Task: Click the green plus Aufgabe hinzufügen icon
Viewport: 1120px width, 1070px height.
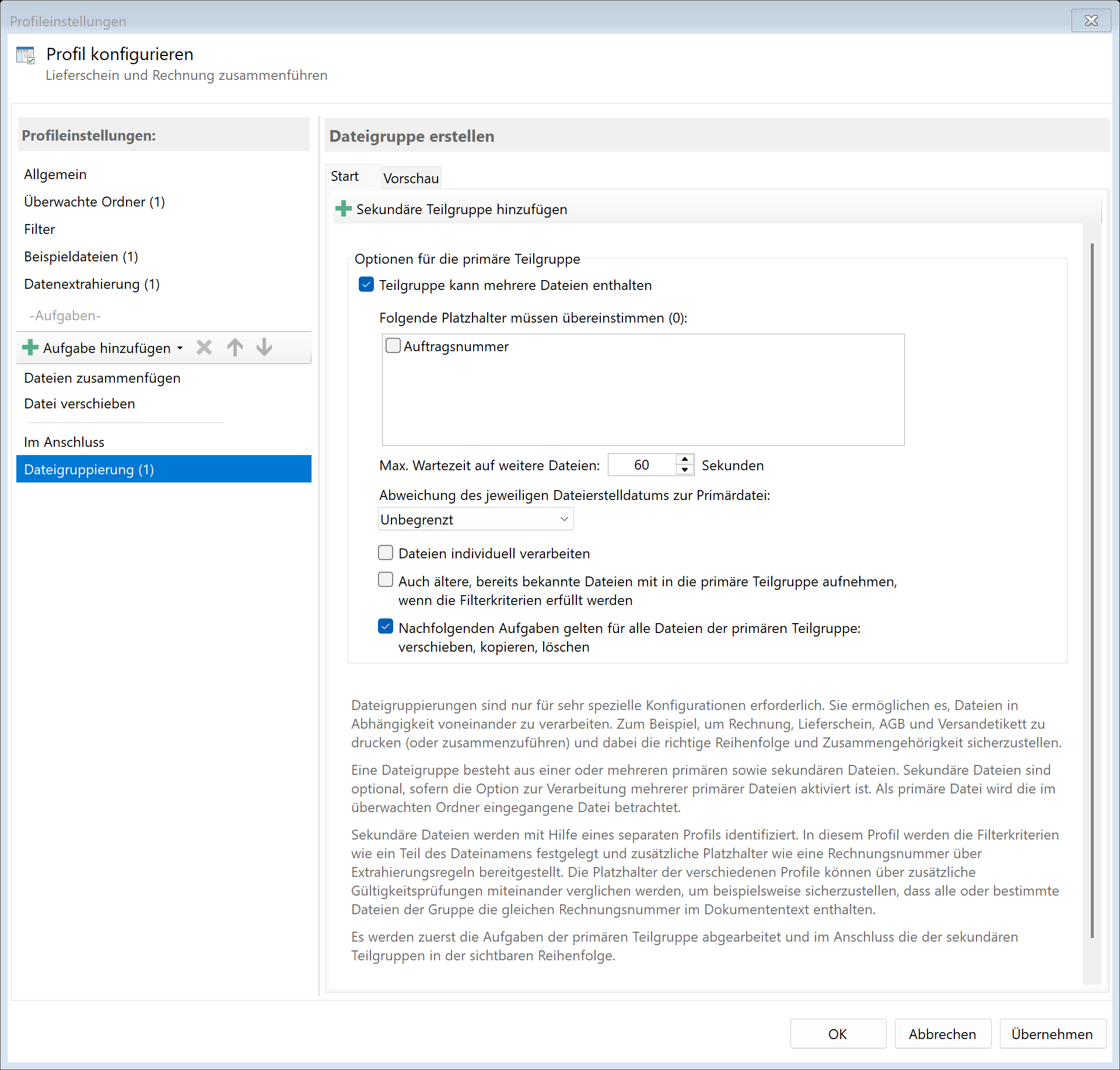Action: tap(30, 348)
